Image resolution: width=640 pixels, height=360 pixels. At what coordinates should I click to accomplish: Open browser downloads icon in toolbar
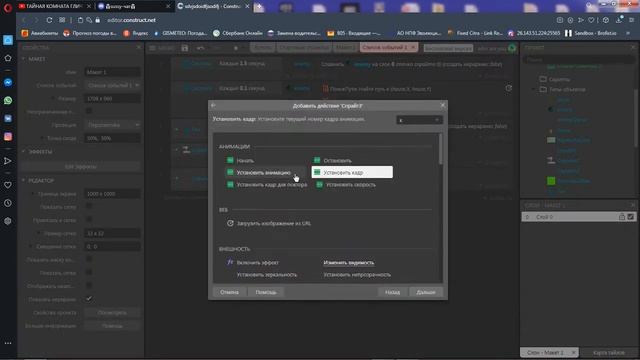pos(619,20)
